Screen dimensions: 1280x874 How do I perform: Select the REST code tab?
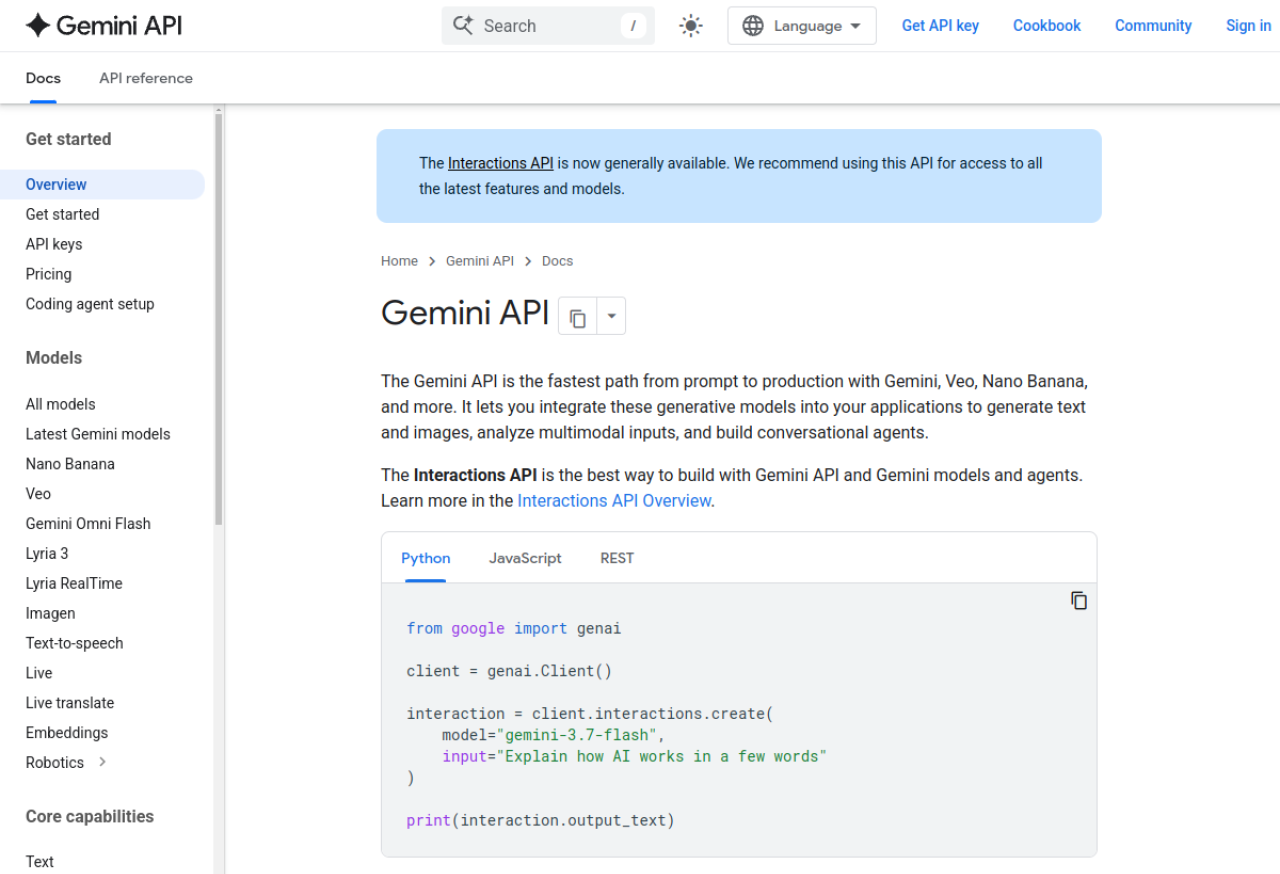[x=617, y=558]
